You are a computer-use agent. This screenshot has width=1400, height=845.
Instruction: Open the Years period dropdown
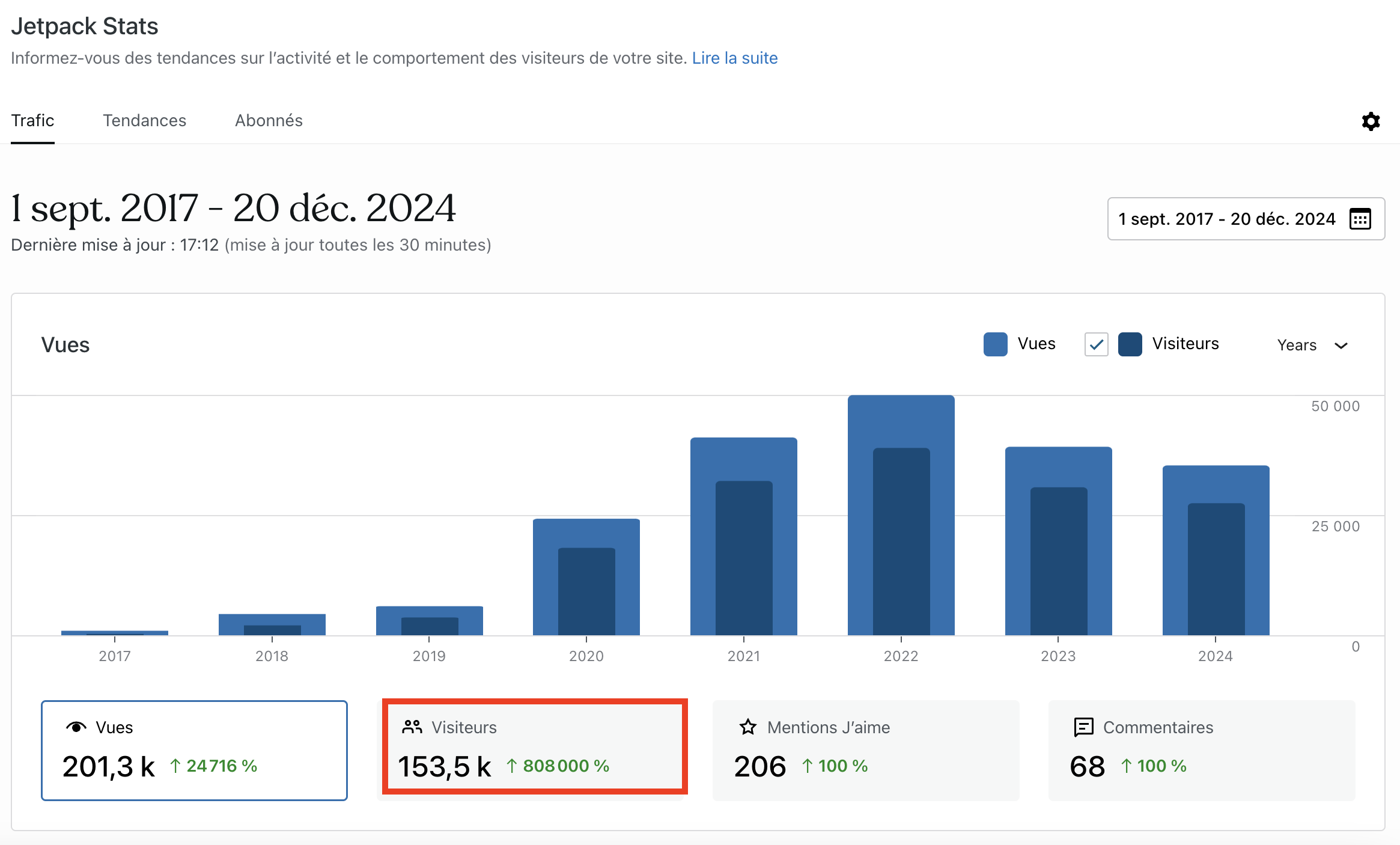[1298, 345]
